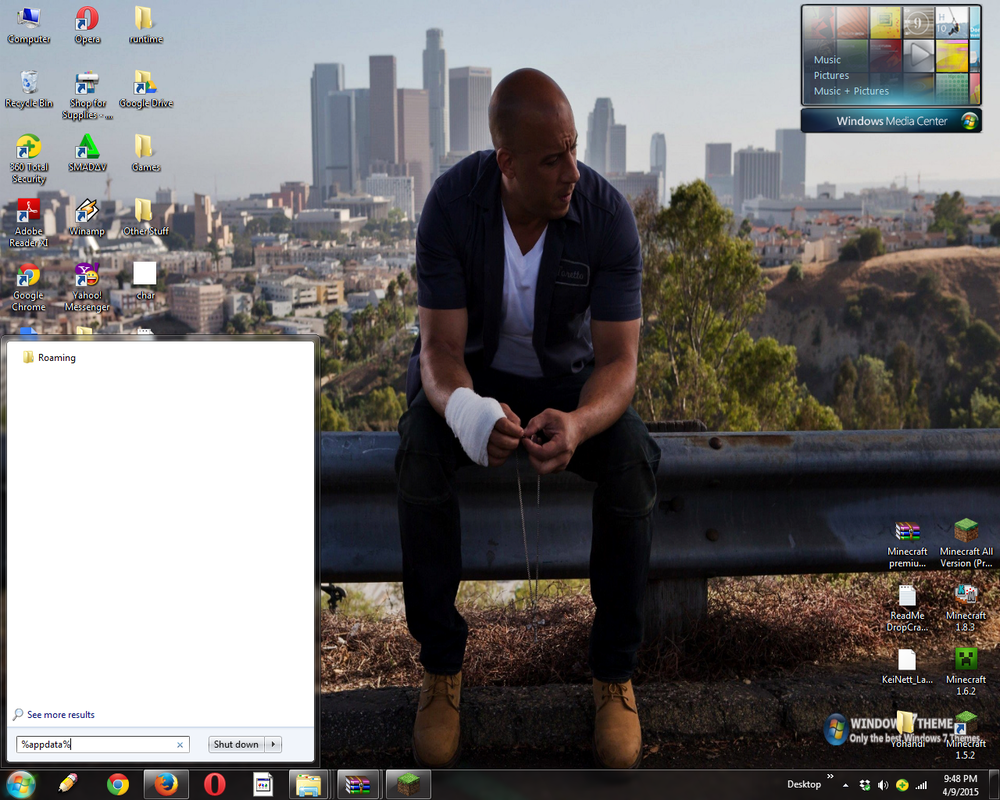Click the Shut down button
The image size is (1000, 800).
[236, 744]
